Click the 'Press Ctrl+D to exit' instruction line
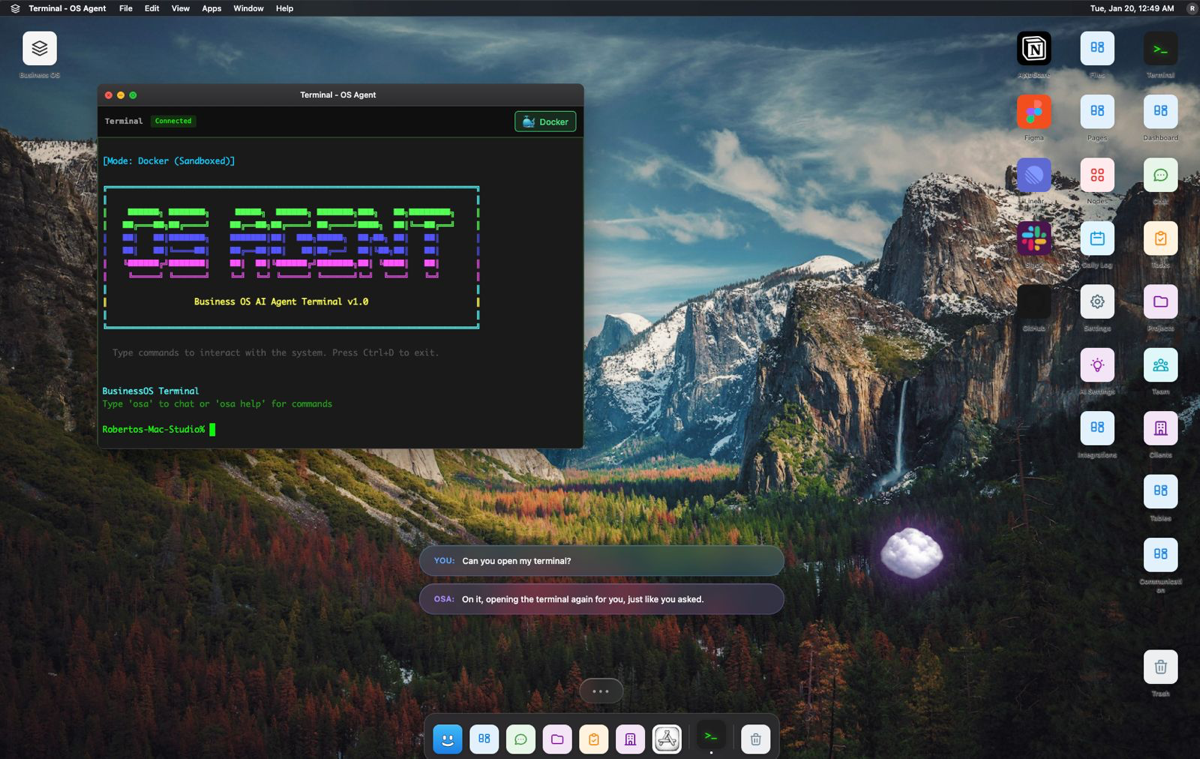The height and width of the screenshot is (759, 1200). tap(275, 353)
